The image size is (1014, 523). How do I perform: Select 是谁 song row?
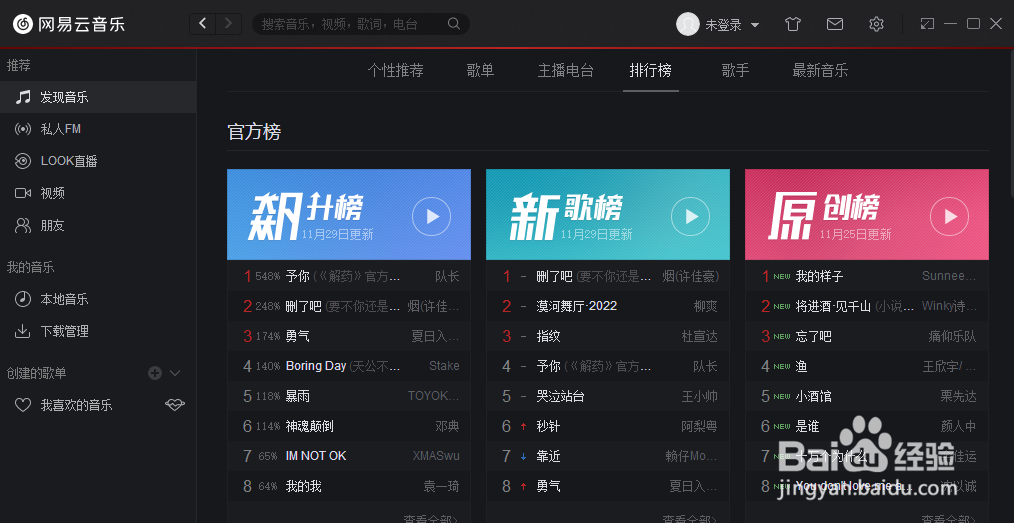(867, 426)
